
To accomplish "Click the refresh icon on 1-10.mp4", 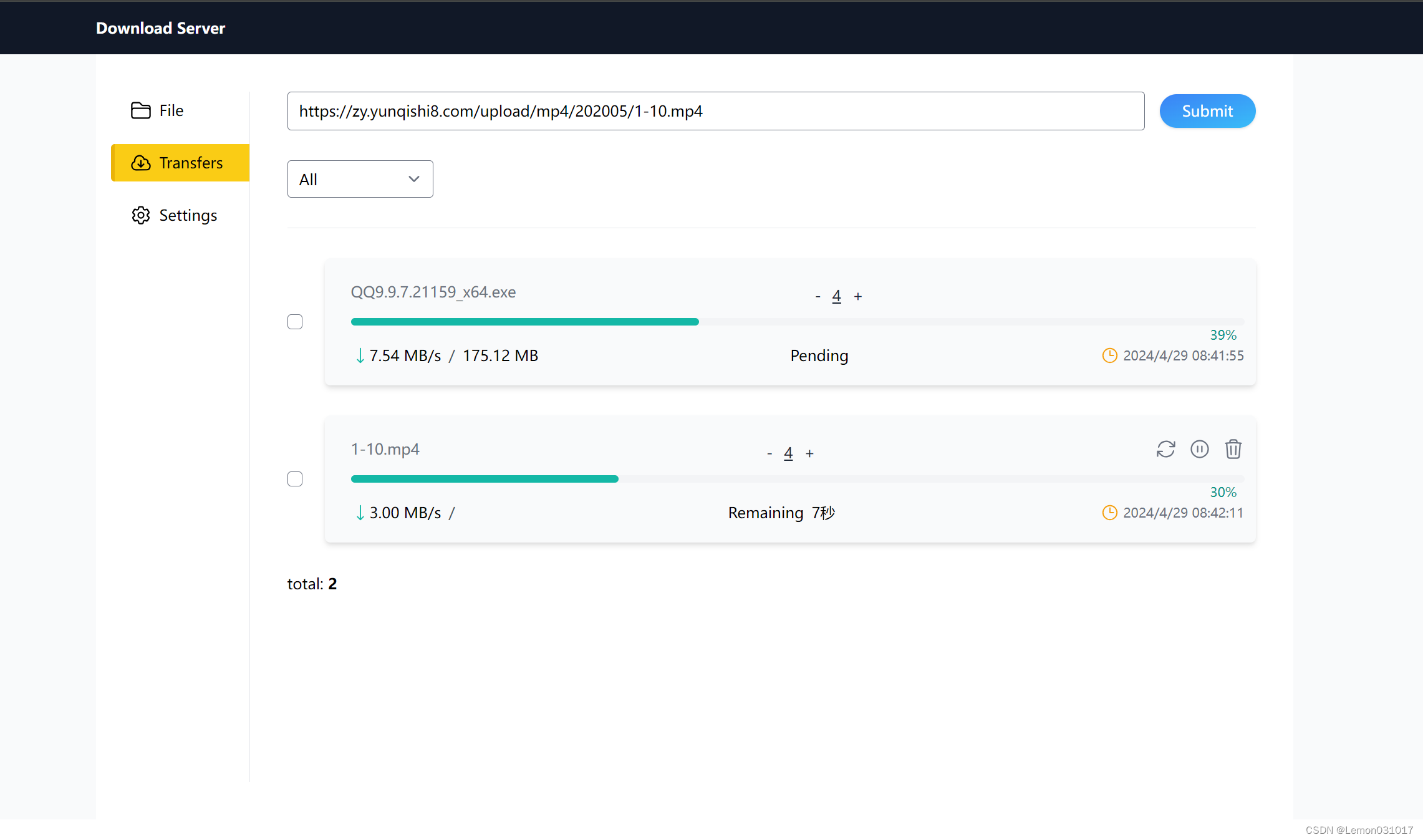I will pyautogui.click(x=1165, y=449).
